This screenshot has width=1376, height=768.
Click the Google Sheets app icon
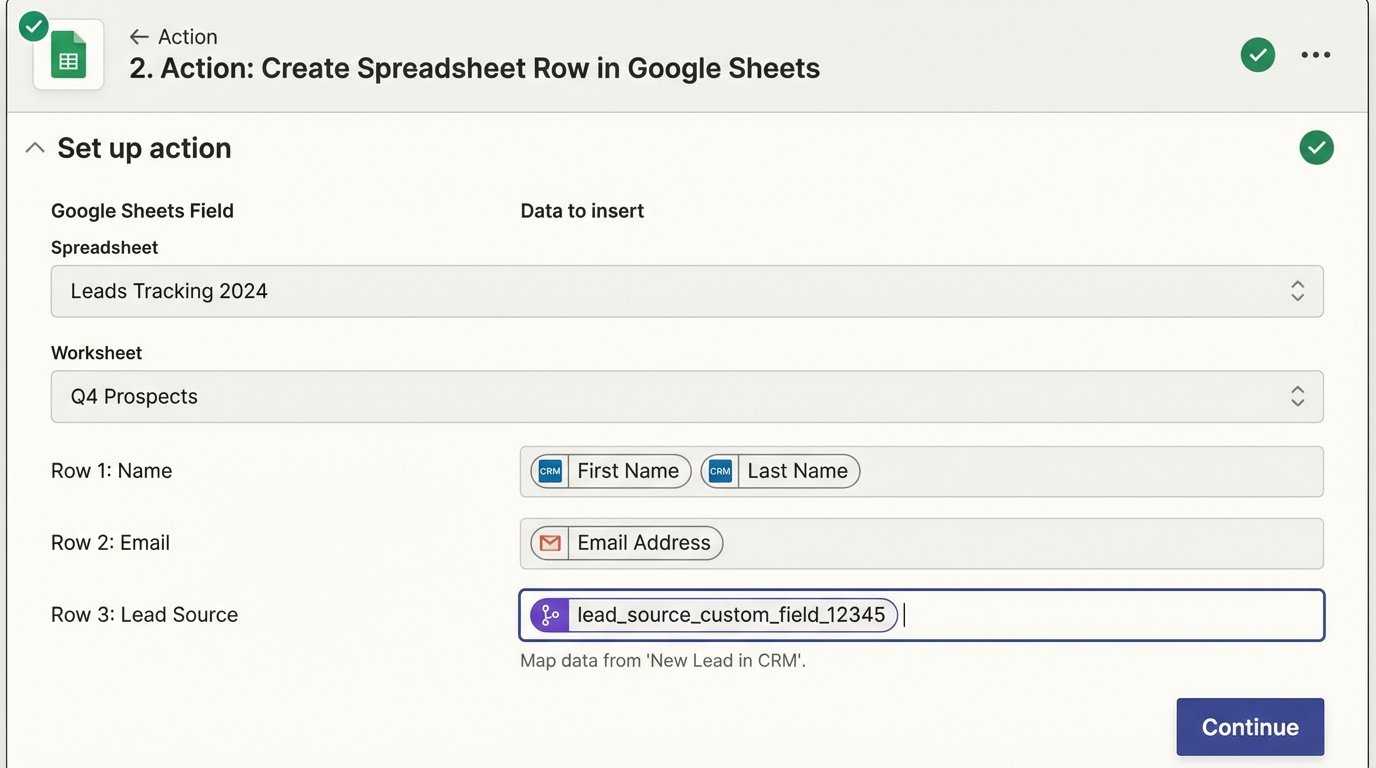pos(68,56)
